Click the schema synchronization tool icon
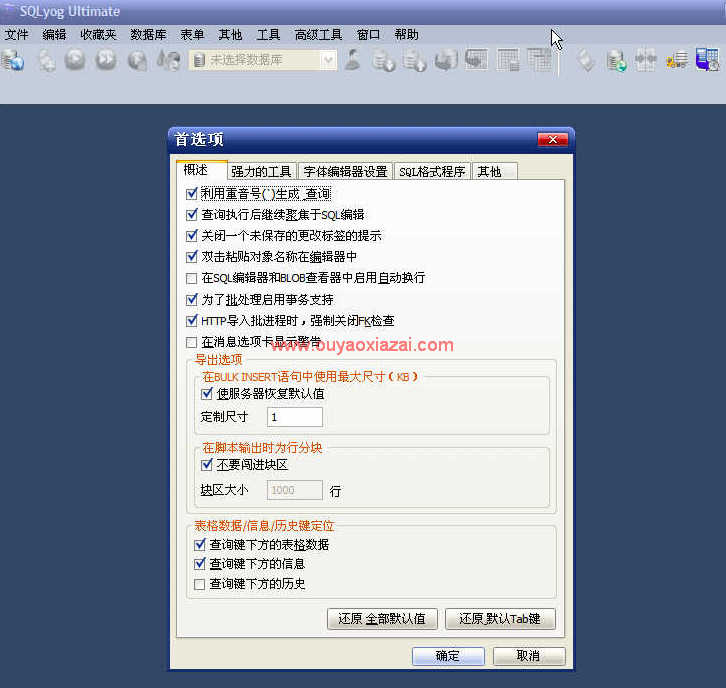This screenshot has height=688, width=726. click(646, 60)
